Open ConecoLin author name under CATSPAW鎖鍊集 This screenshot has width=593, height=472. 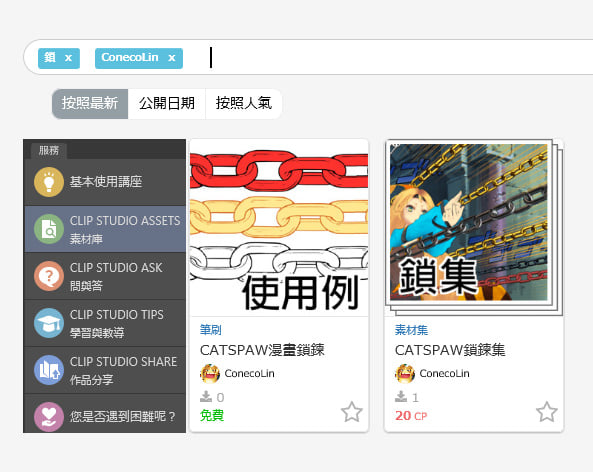click(x=444, y=374)
